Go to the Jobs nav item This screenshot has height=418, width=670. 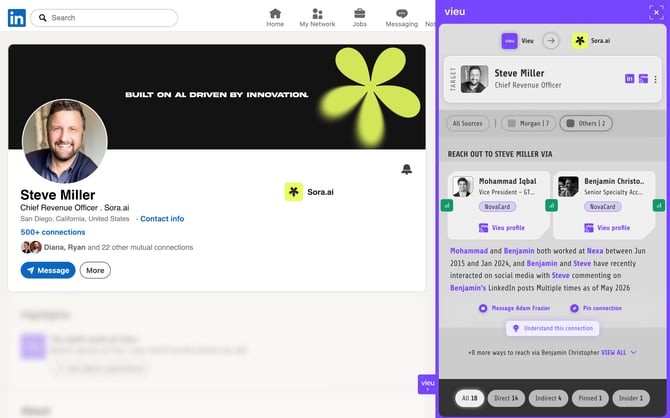pos(359,18)
